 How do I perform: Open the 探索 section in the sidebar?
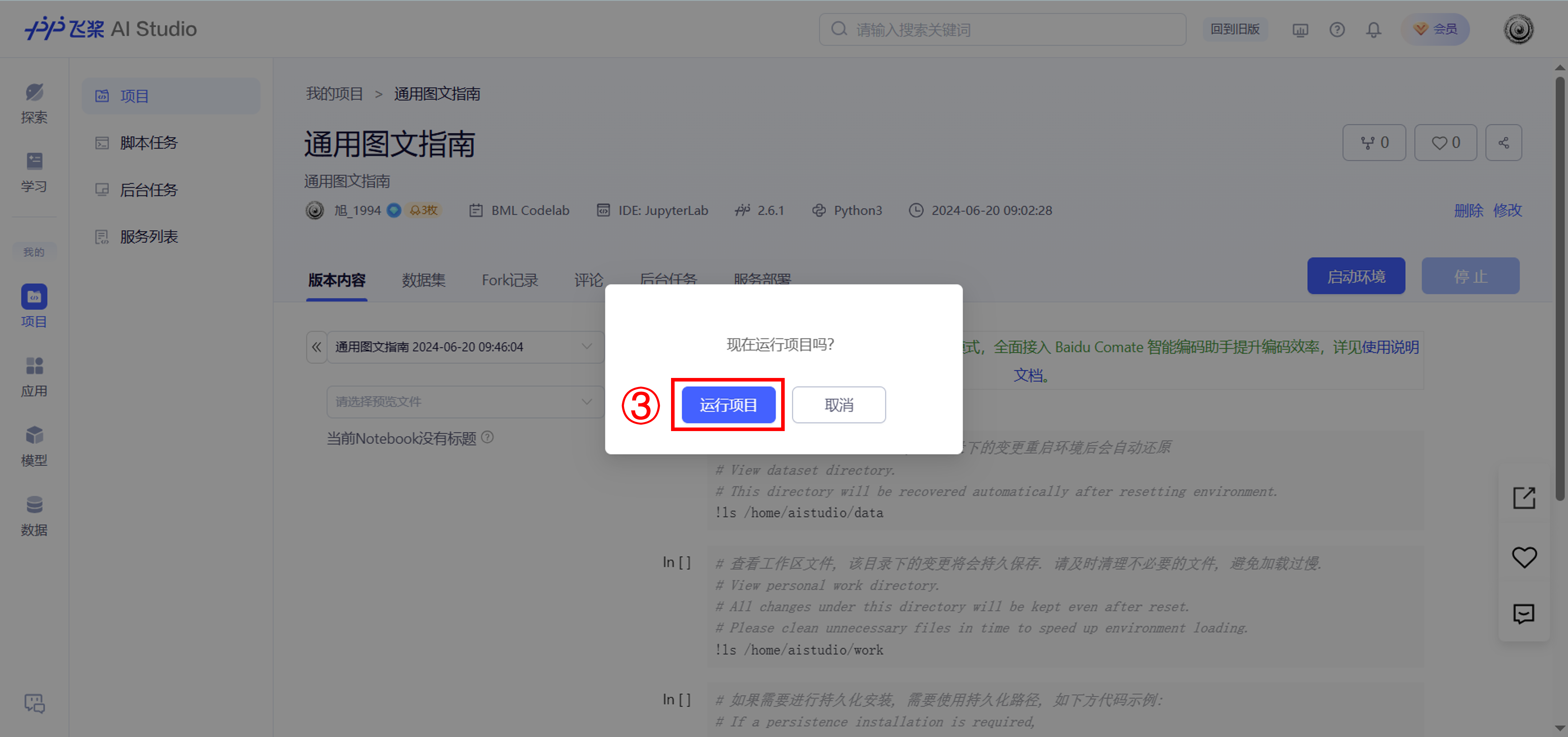(x=34, y=103)
